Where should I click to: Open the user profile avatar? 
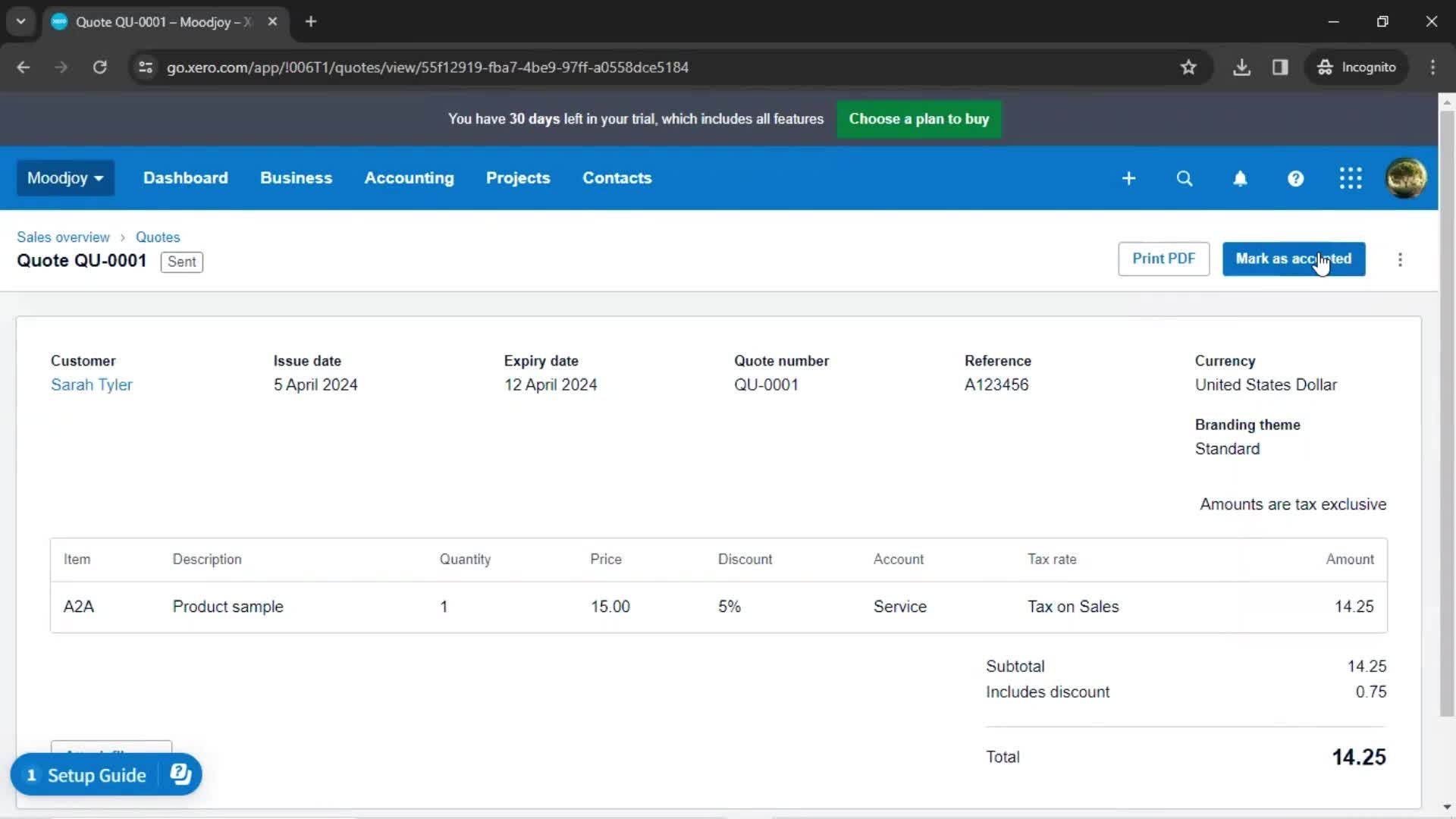coord(1406,178)
